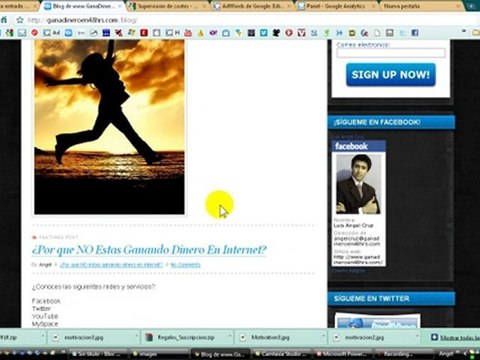Open the blank page bookmark icon
480x360 pixels.
point(377,33)
